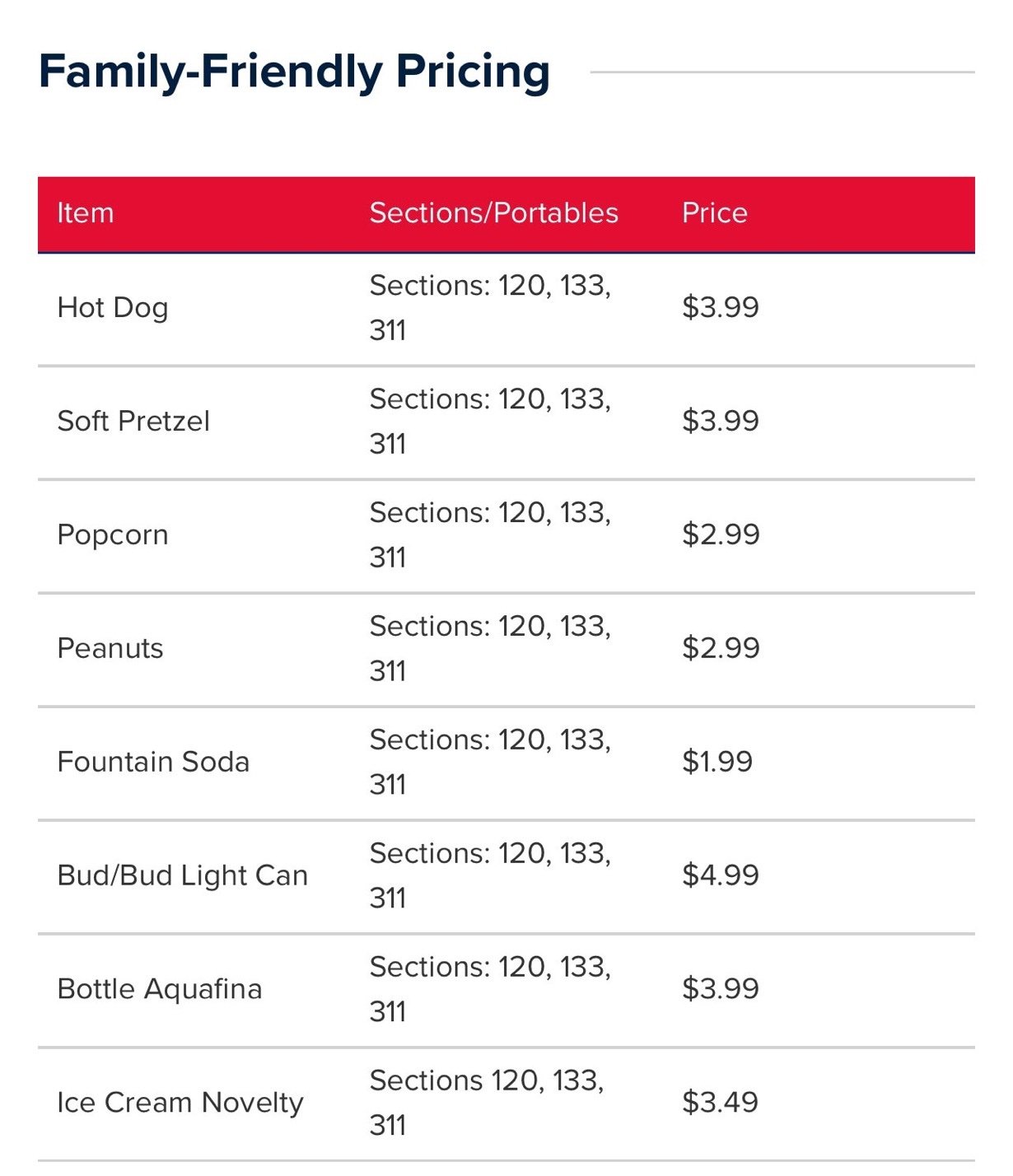Click the Hot Dog $3.99 price
1013x1176 pixels.
[721, 308]
